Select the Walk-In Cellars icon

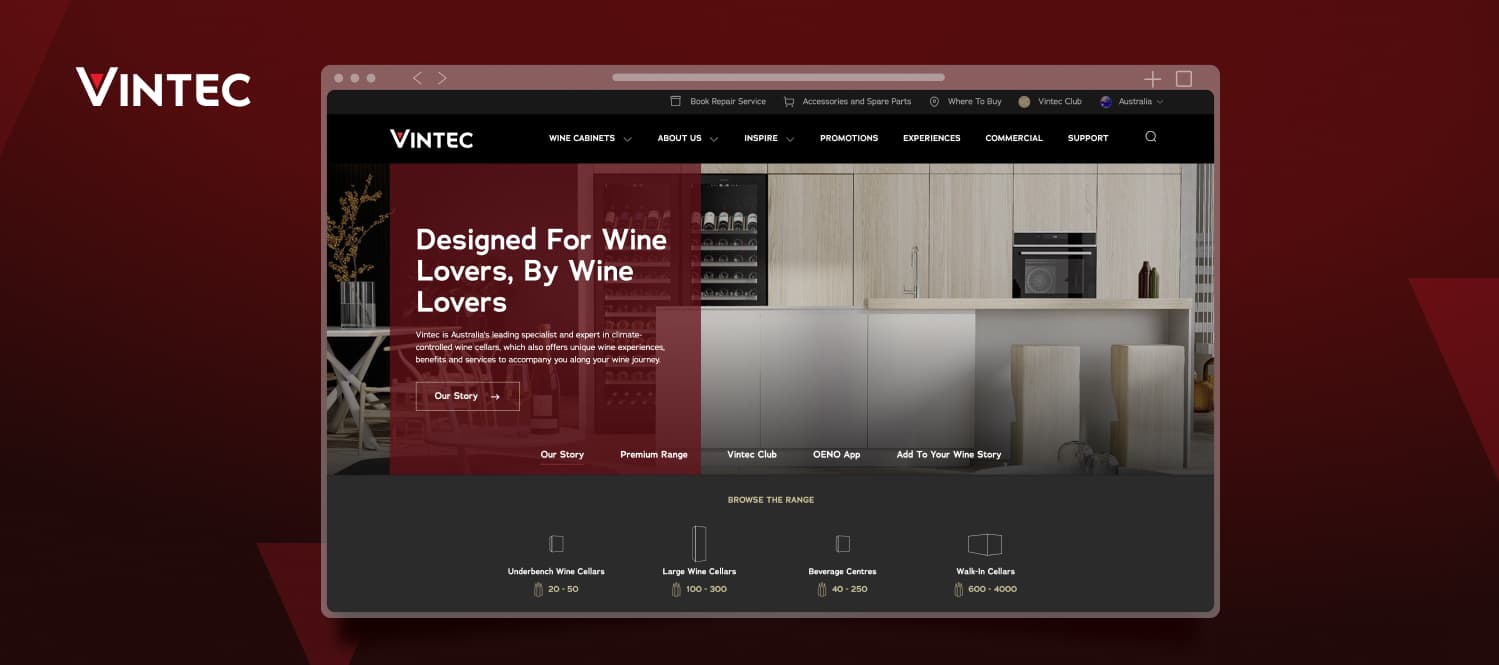point(984,544)
